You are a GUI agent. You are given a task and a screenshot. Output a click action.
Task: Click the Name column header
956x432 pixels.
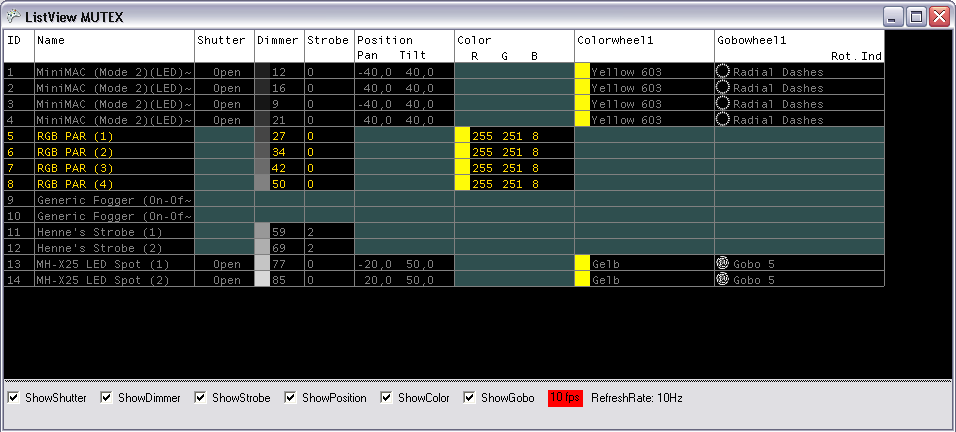coord(114,40)
